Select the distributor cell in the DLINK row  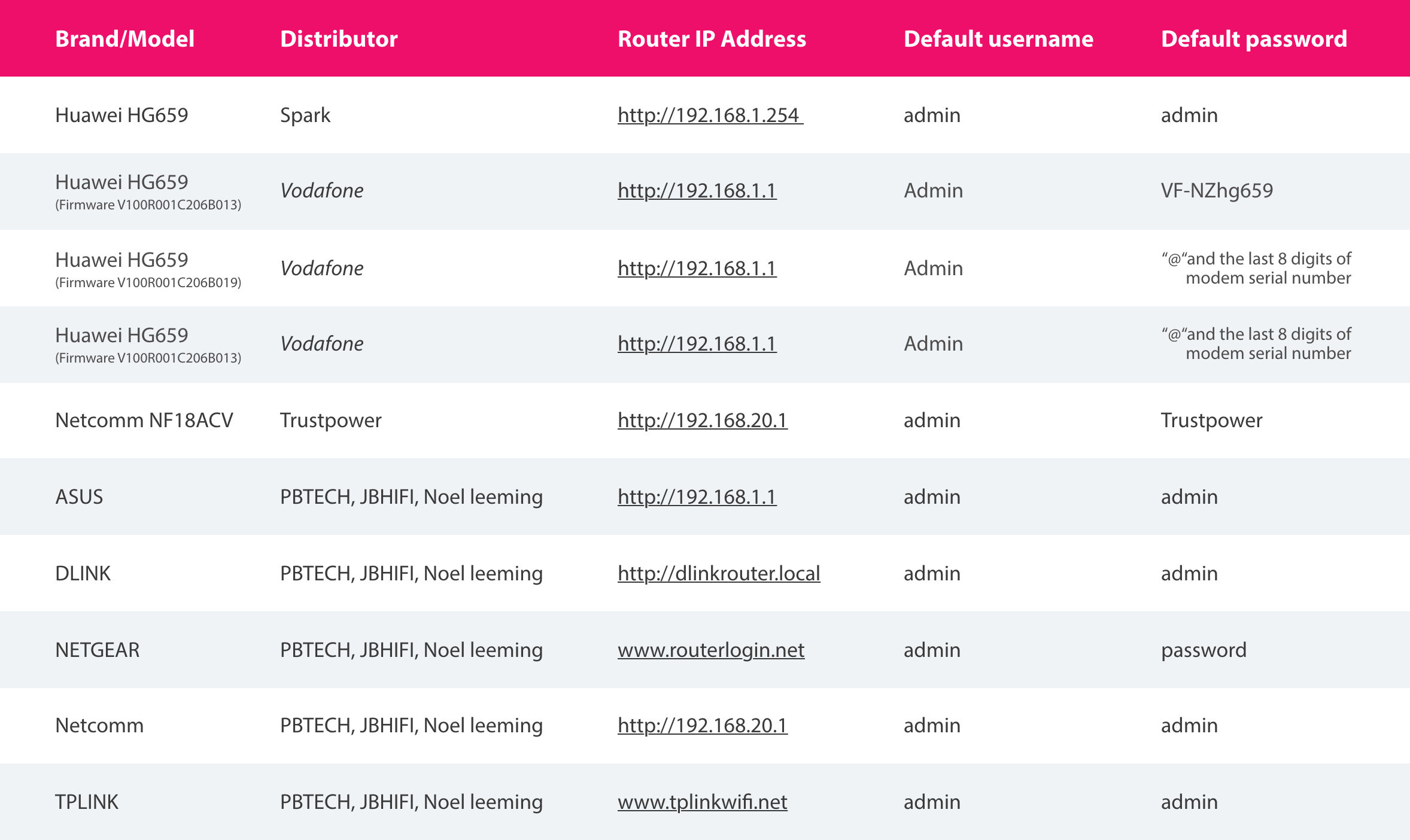click(x=411, y=573)
